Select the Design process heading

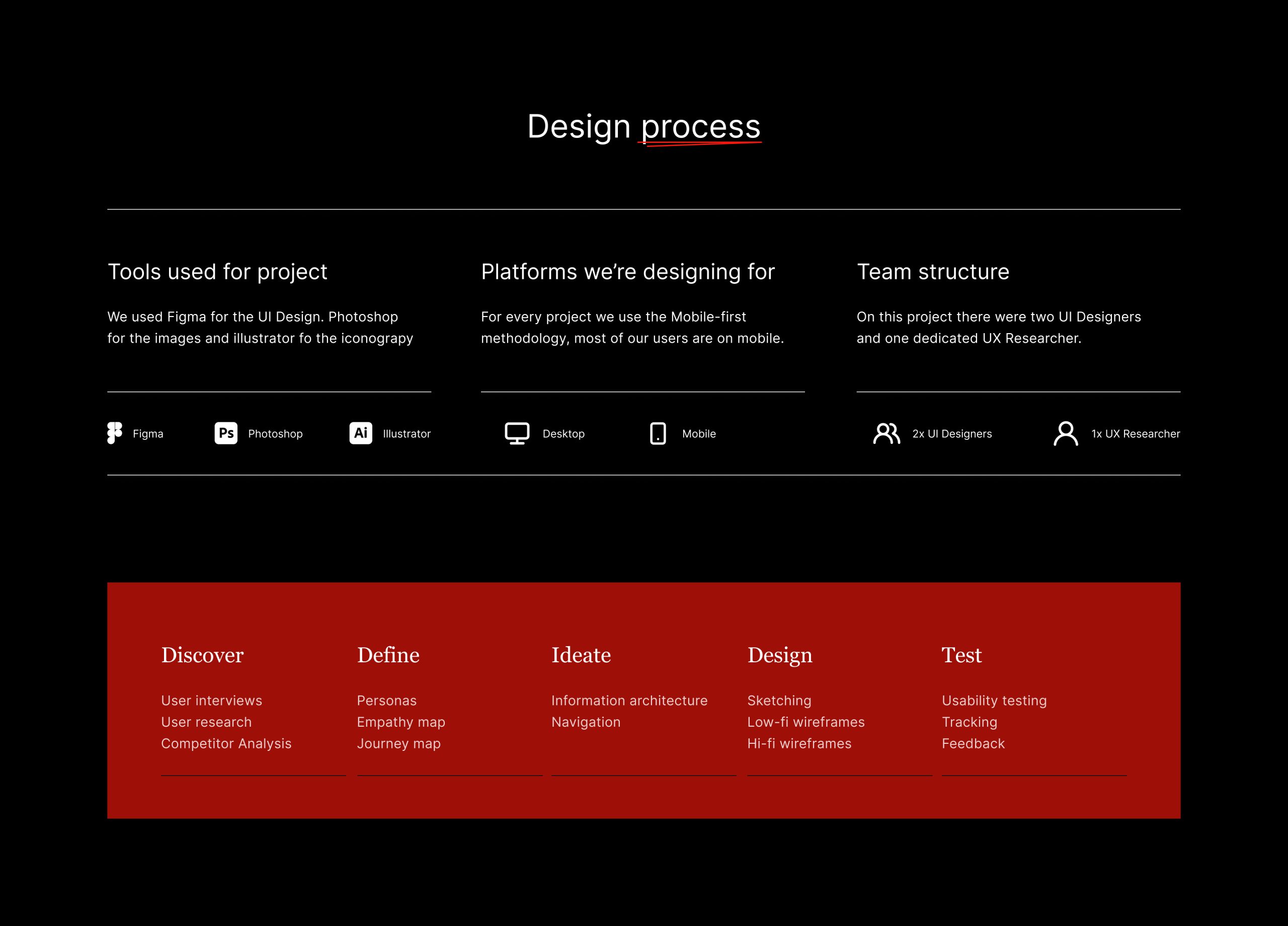click(643, 126)
